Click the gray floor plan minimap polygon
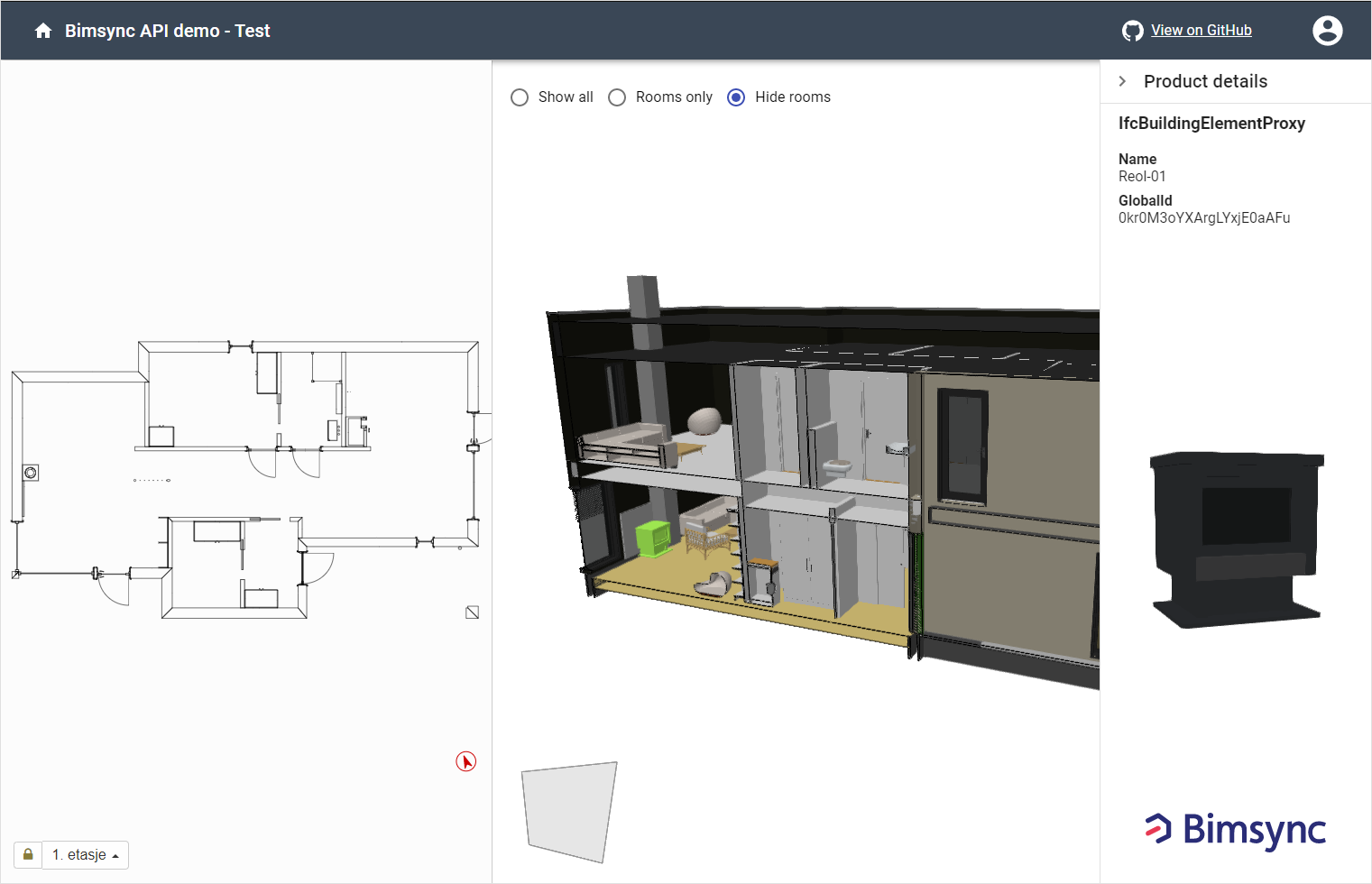The image size is (1372, 884). [x=568, y=809]
